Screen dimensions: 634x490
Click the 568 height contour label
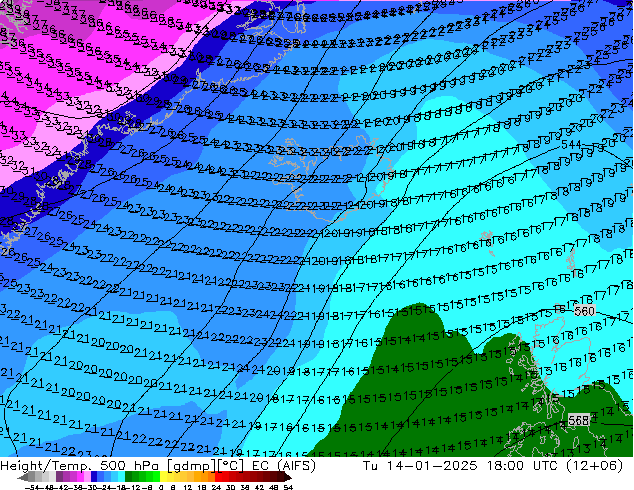[578, 420]
